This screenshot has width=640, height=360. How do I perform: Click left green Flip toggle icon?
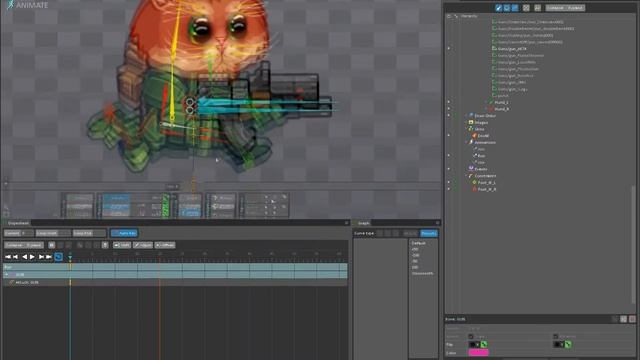pyautogui.click(x=484, y=344)
